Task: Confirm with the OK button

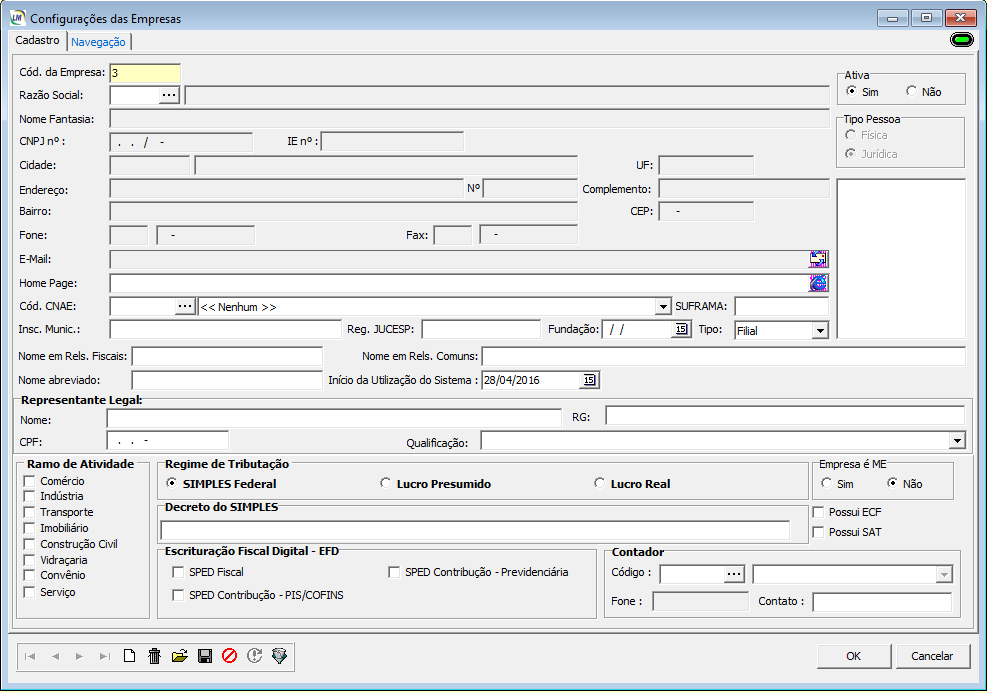Action: click(x=854, y=656)
